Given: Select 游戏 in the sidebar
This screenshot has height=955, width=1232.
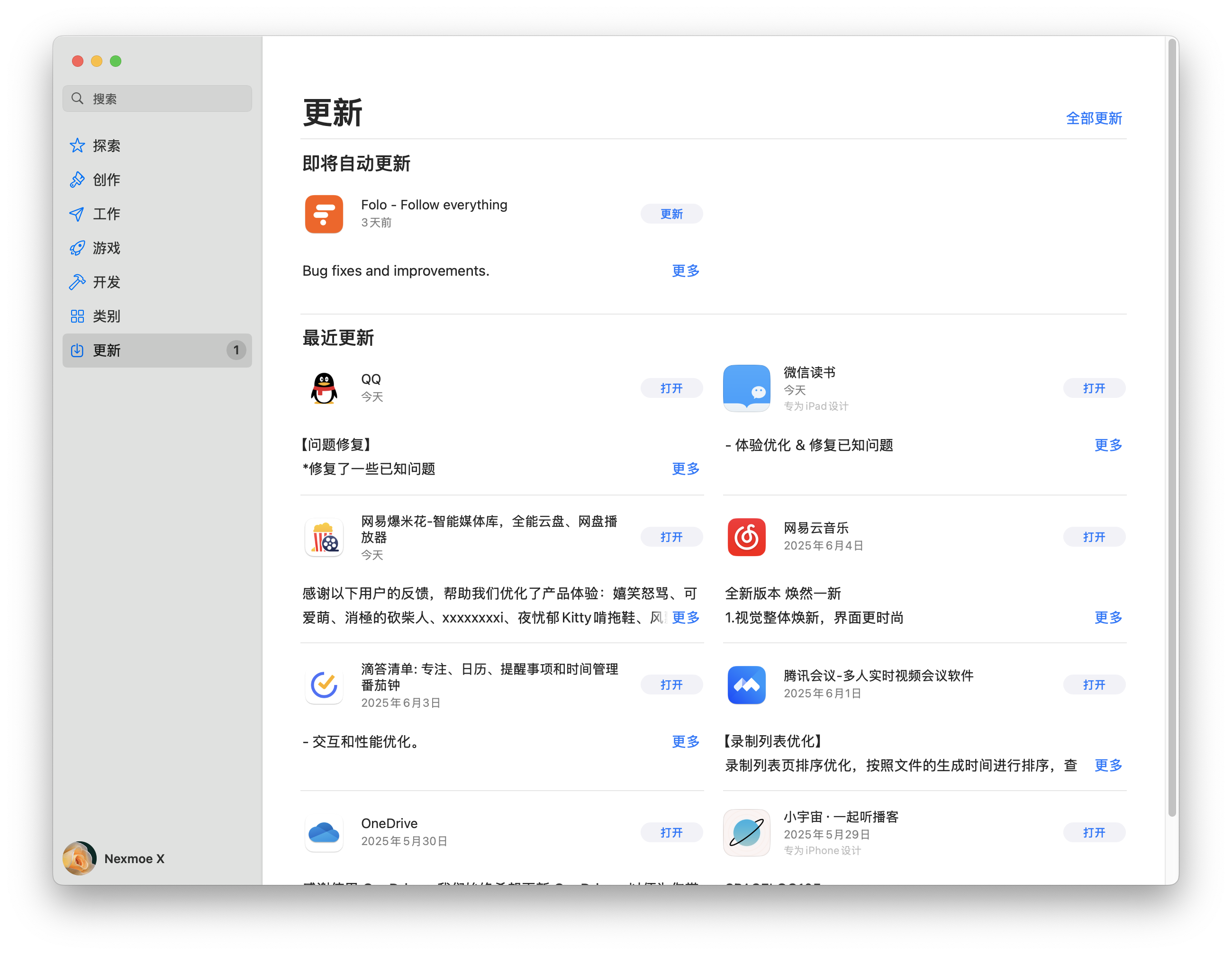Looking at the screenshot, I should [157, 248].
